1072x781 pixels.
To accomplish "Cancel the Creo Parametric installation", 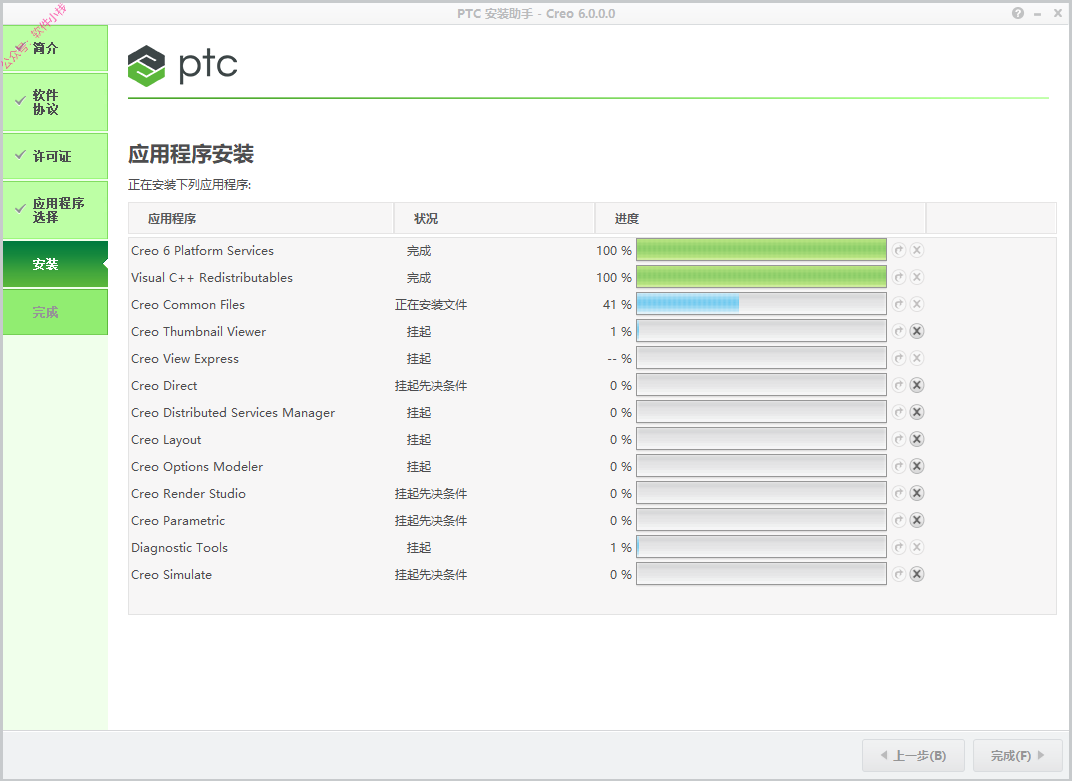I will coord(917,520).
